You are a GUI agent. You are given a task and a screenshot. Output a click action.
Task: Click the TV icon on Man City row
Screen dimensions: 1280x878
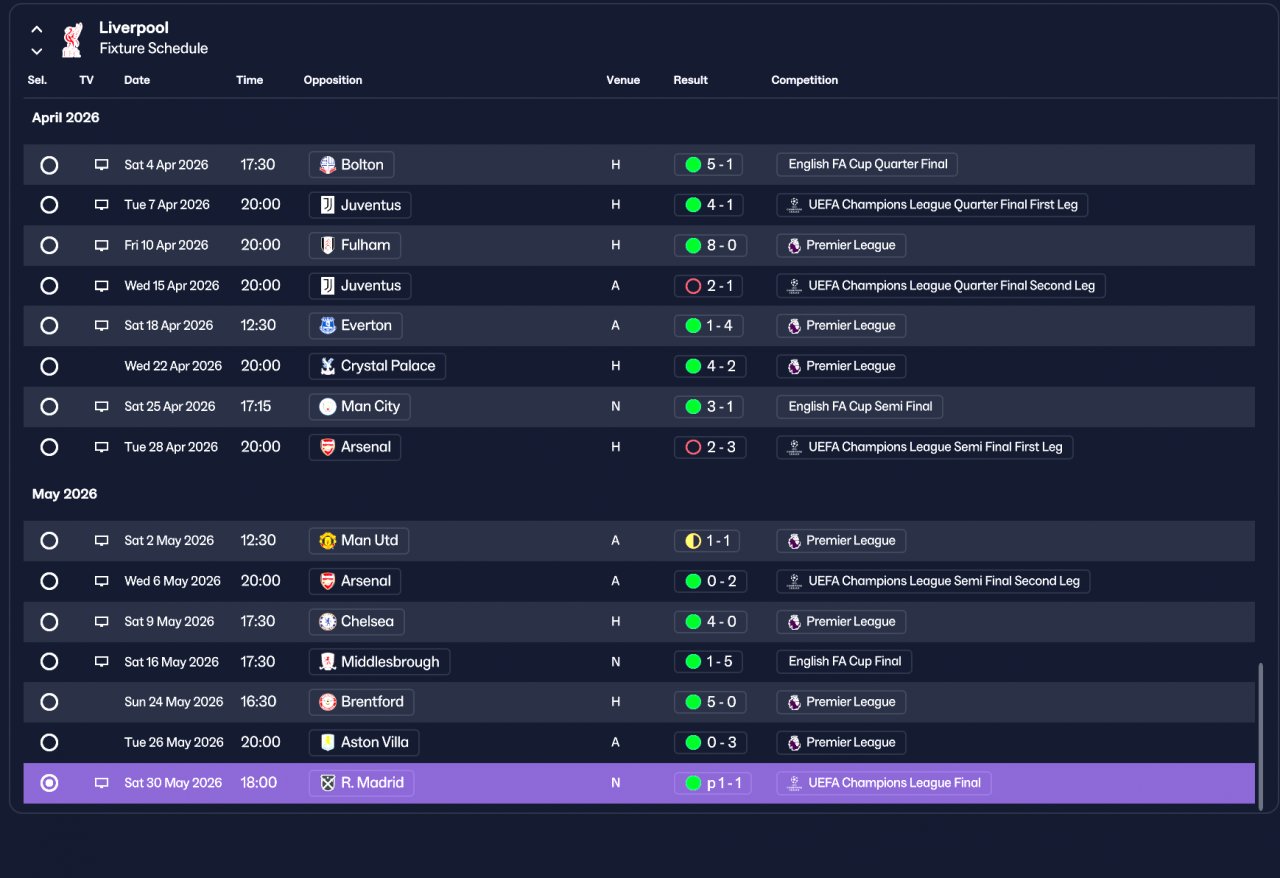[x=101, y=407]
